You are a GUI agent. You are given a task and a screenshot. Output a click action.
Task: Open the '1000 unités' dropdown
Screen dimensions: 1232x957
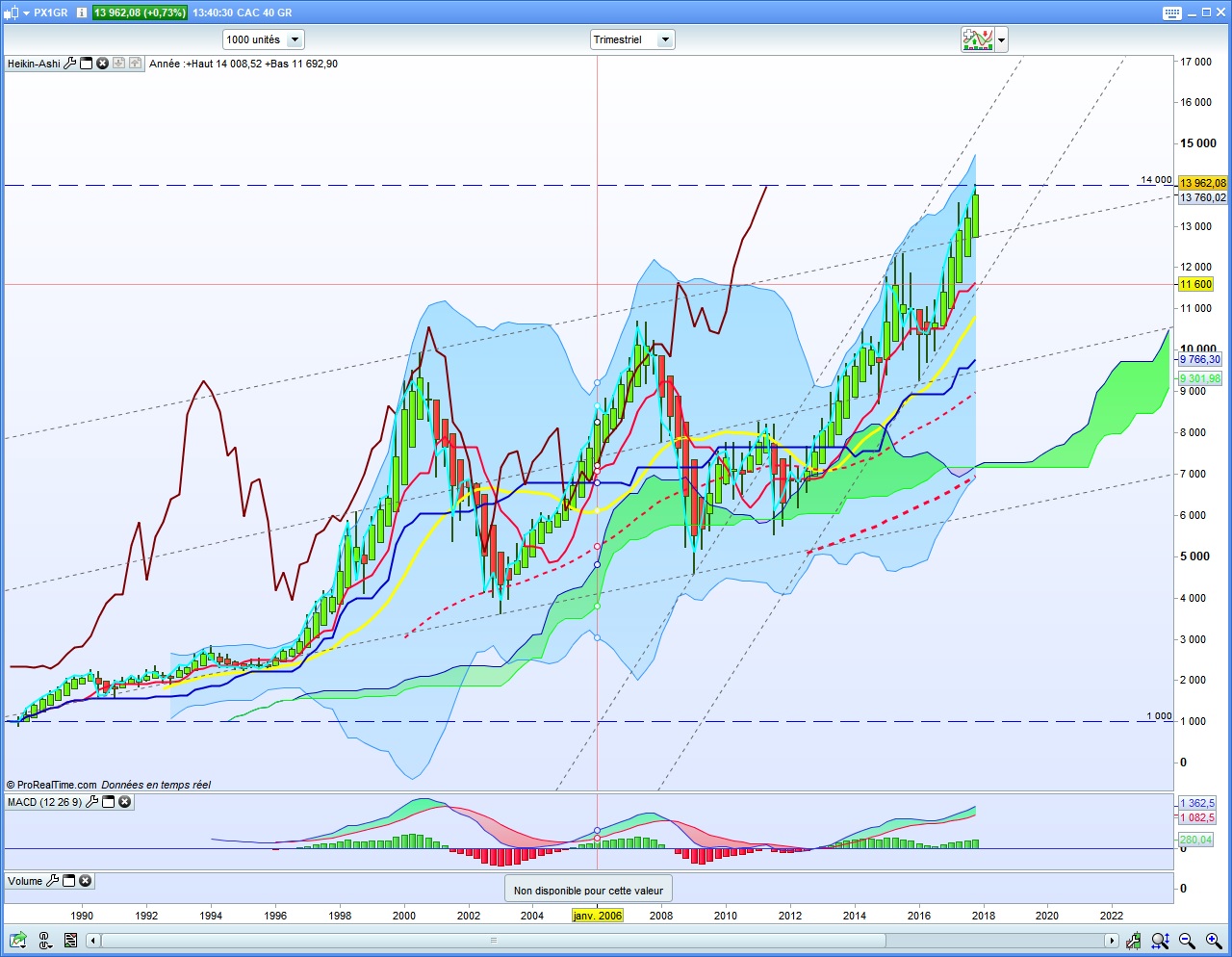pos(264,39)
